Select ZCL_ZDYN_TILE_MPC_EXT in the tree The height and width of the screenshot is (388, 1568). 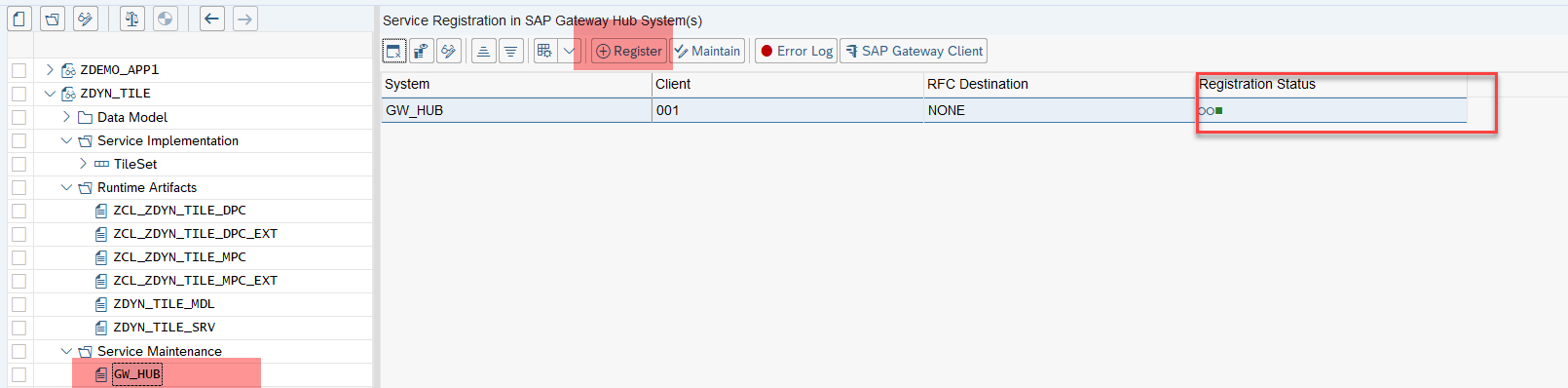[x=195, y=281]
